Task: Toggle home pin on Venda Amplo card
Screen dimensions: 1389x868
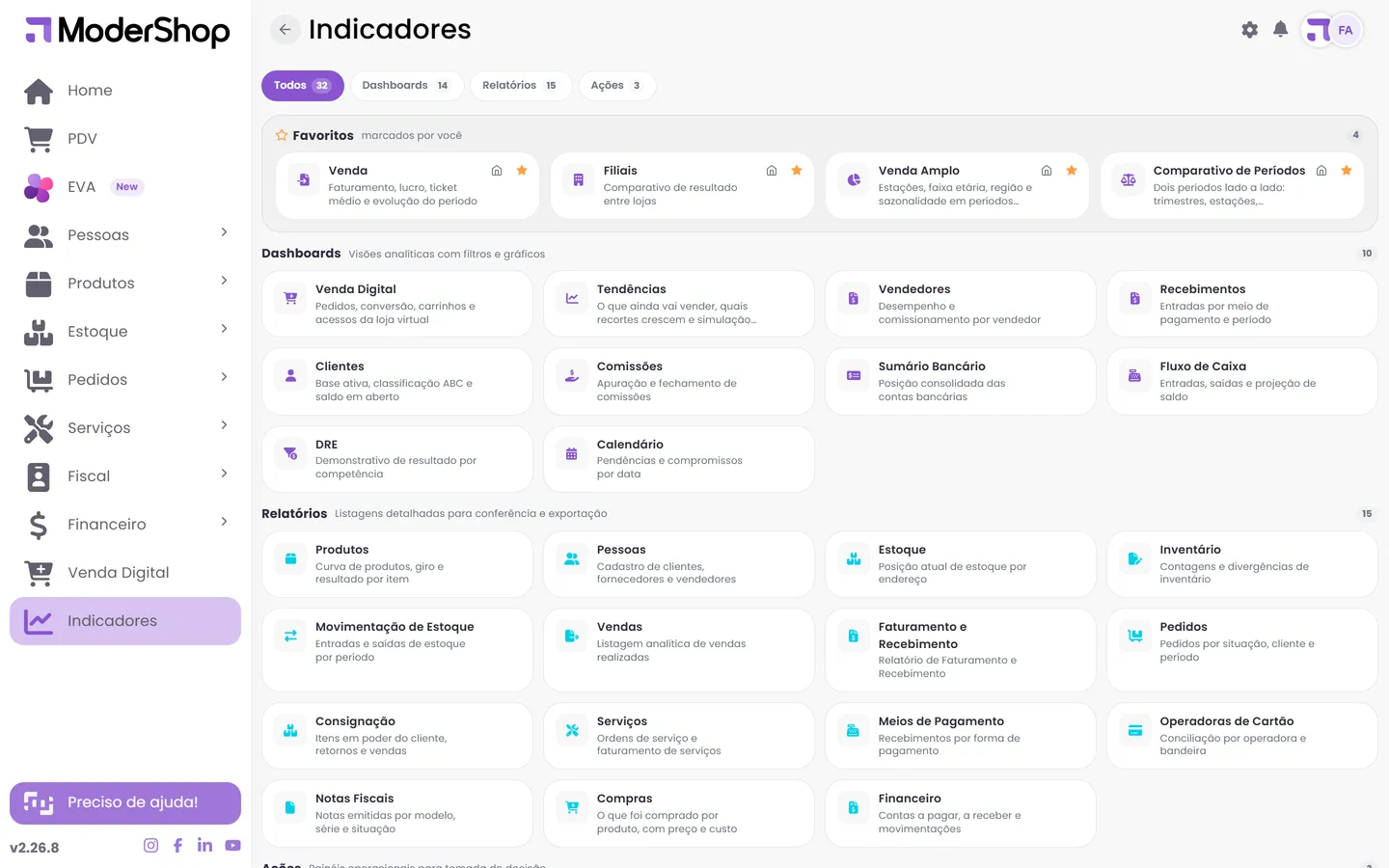Action: [x=1047, y=171]
